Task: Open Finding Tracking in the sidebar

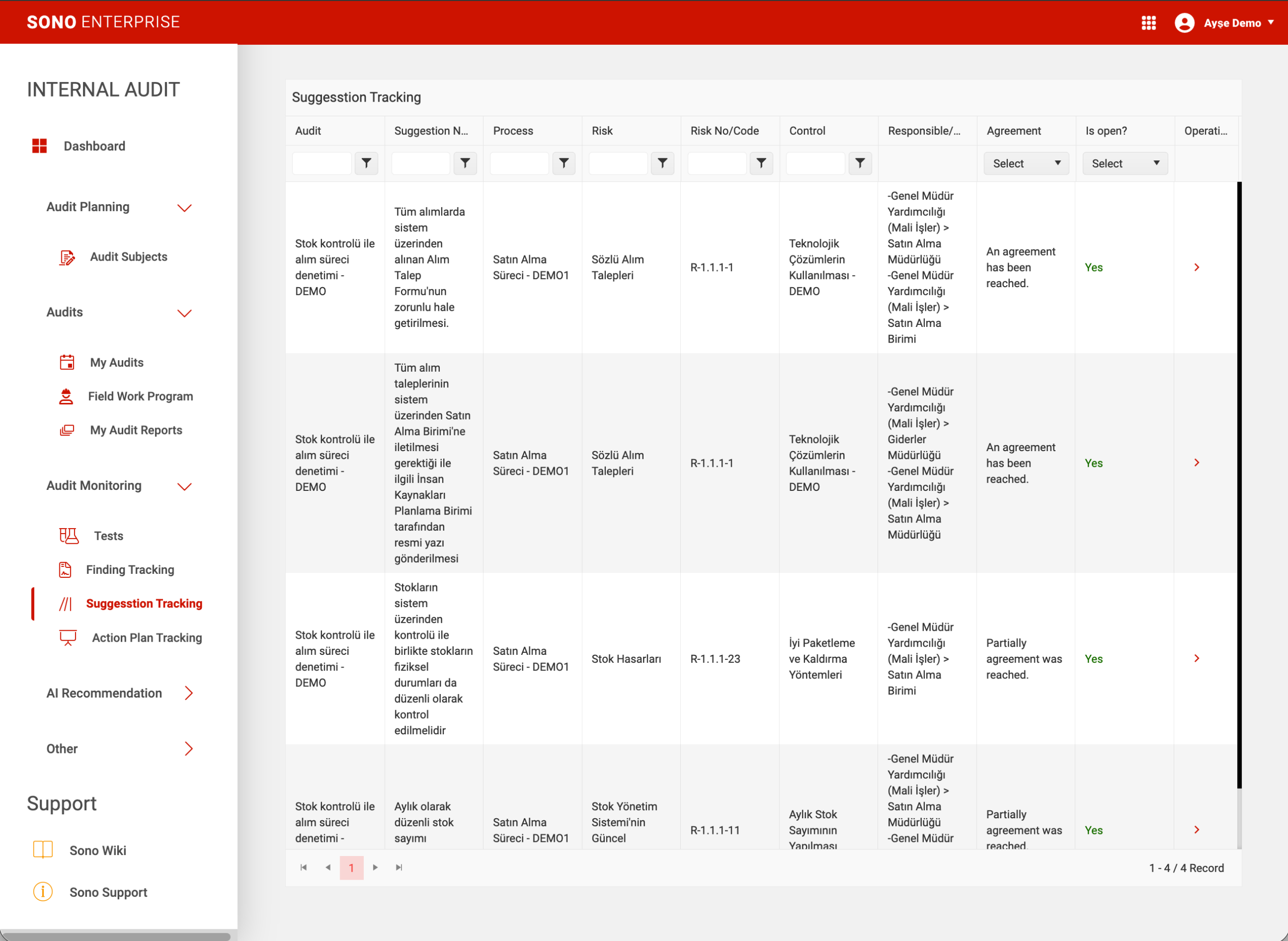Action: click(x=130, y=570)
